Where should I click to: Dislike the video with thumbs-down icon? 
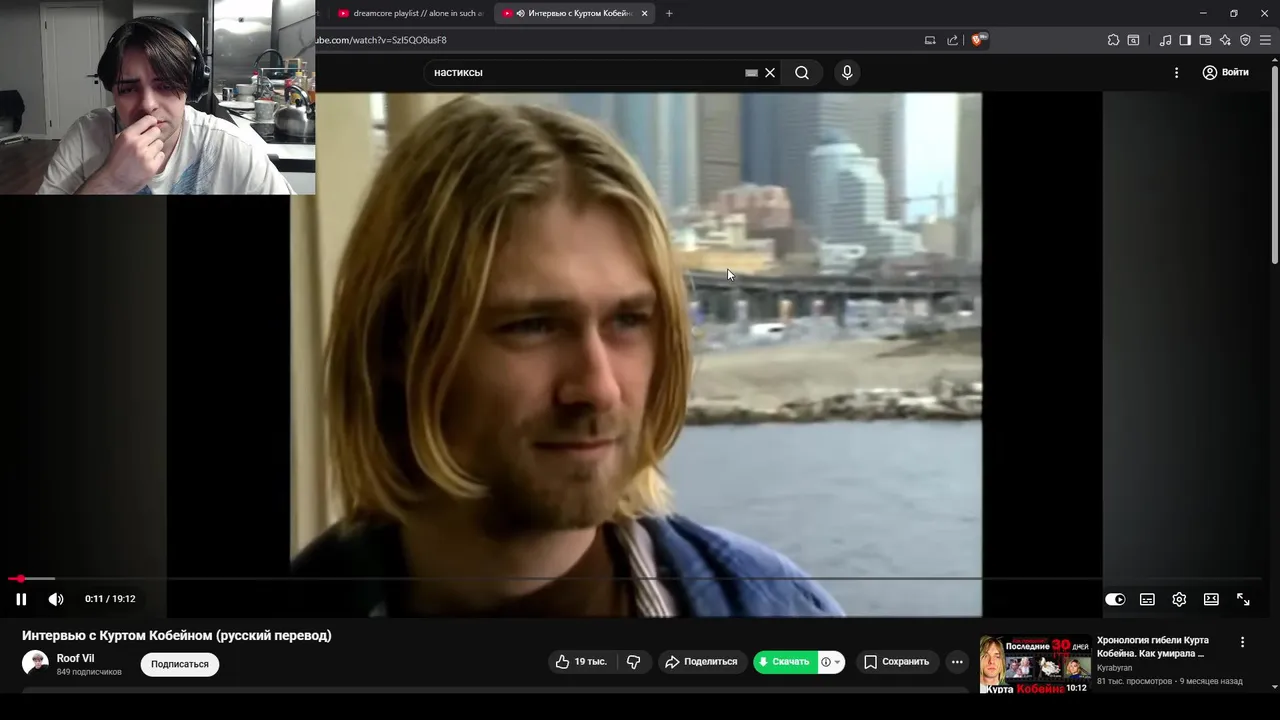(x=633, y=662)
